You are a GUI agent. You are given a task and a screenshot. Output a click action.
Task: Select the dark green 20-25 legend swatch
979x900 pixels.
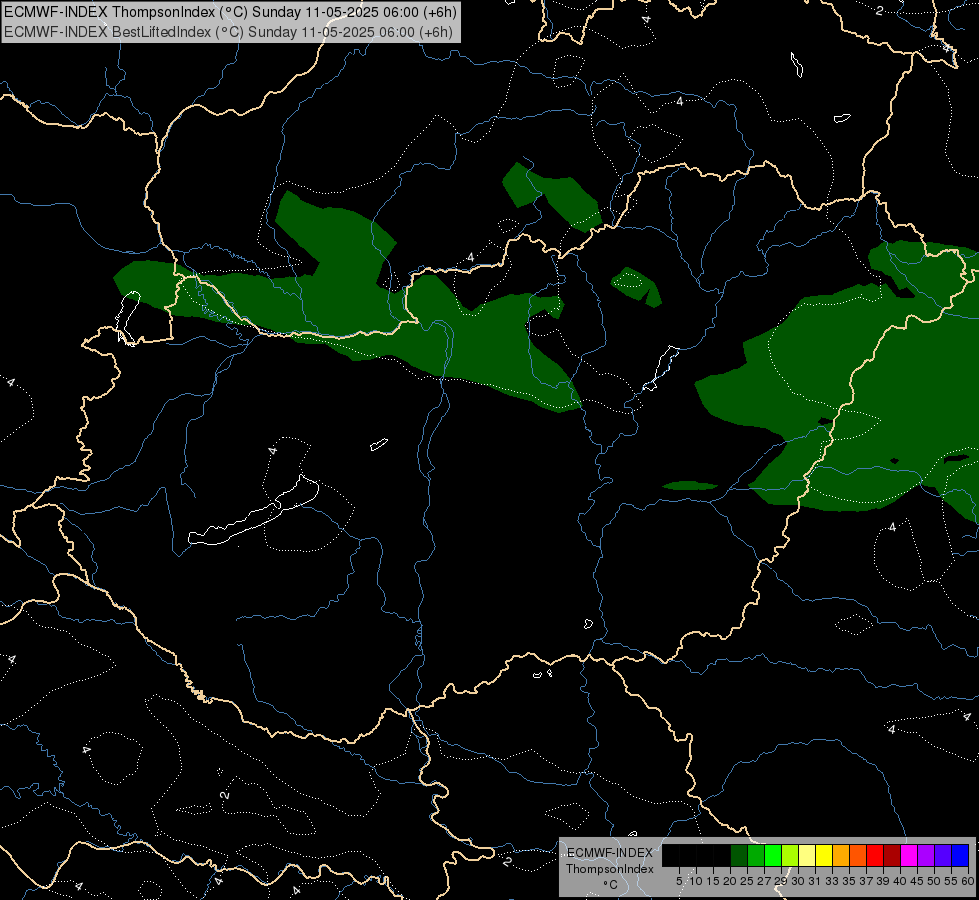coord(739,855)
